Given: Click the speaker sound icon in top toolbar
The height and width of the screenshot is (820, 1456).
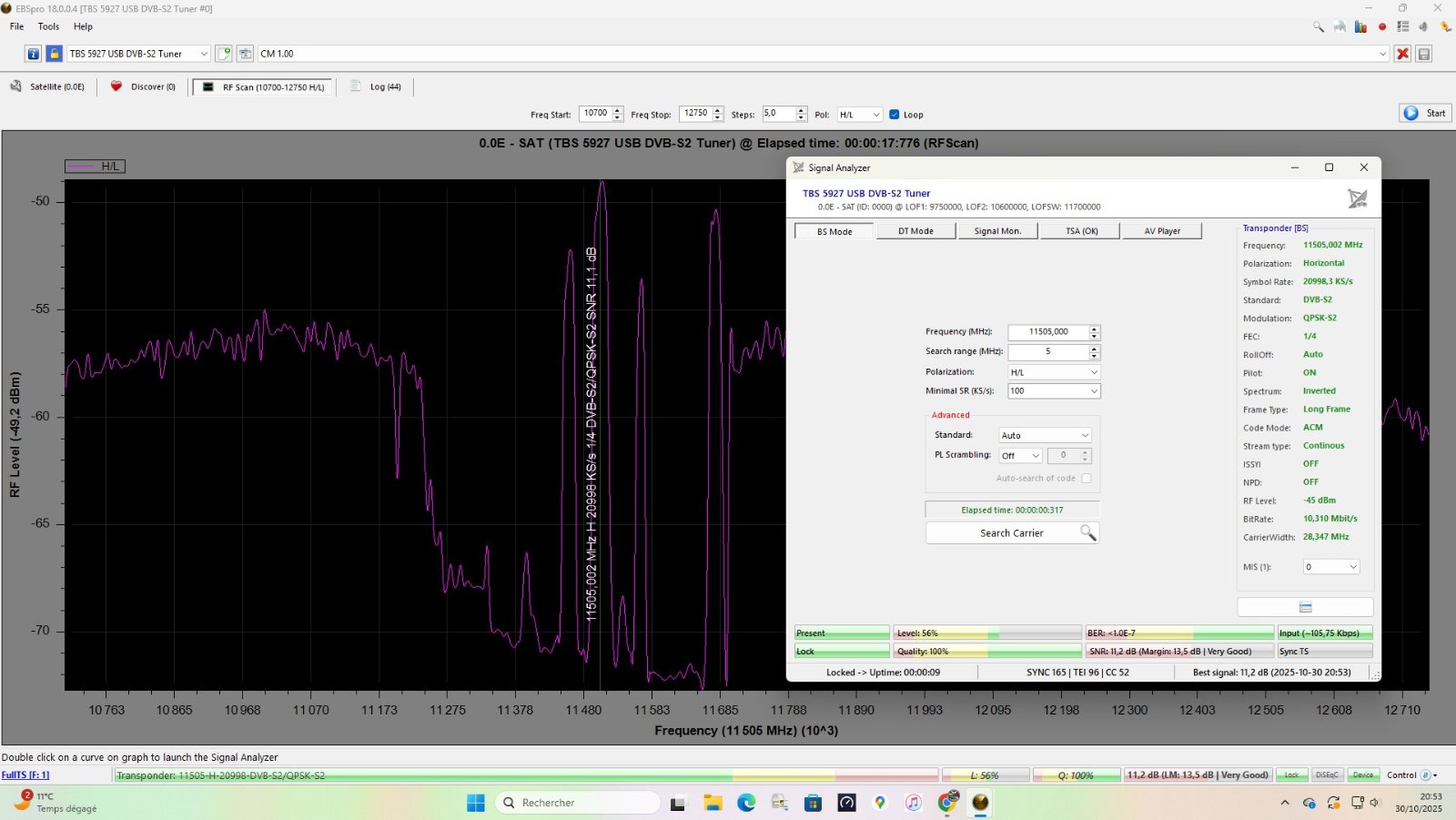Looking at the screenshot, I should click(x=1423, y=27).
